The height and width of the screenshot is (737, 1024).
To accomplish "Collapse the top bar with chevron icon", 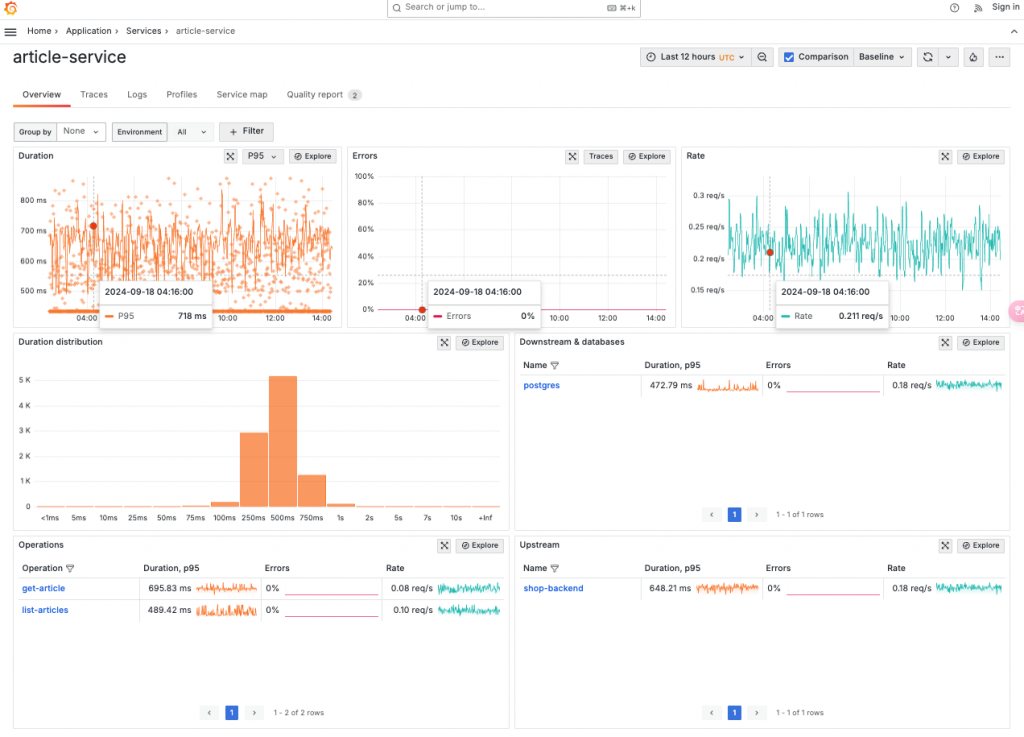I will (1014, 31).
